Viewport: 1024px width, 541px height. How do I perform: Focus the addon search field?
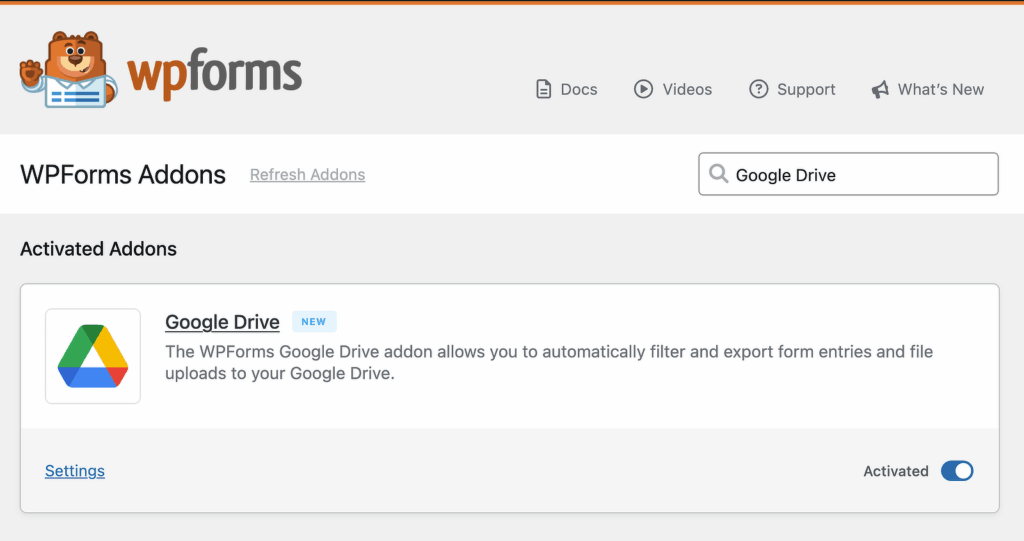click(x=848, y=174)
